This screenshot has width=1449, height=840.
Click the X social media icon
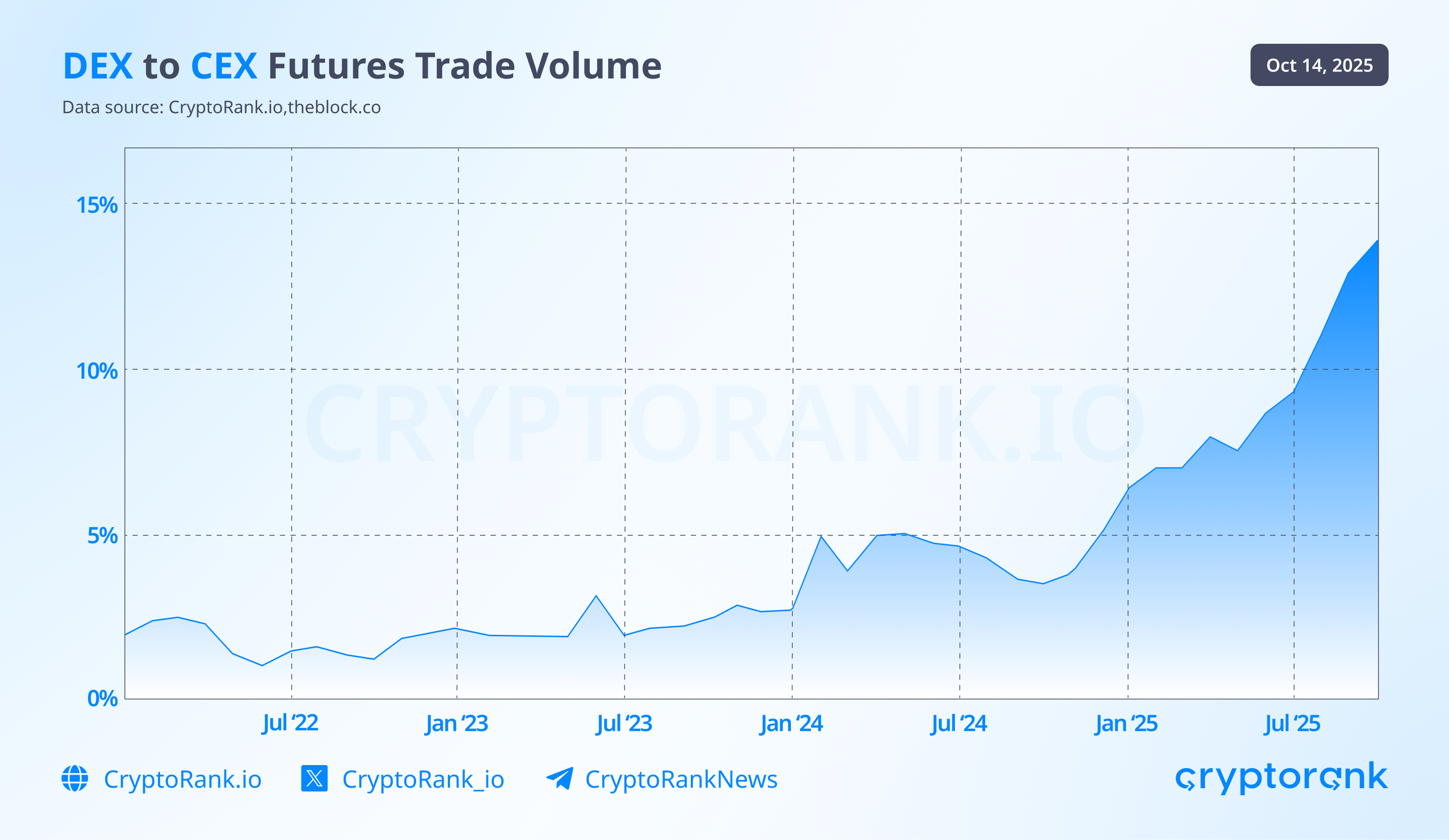(x=314, y=779)
